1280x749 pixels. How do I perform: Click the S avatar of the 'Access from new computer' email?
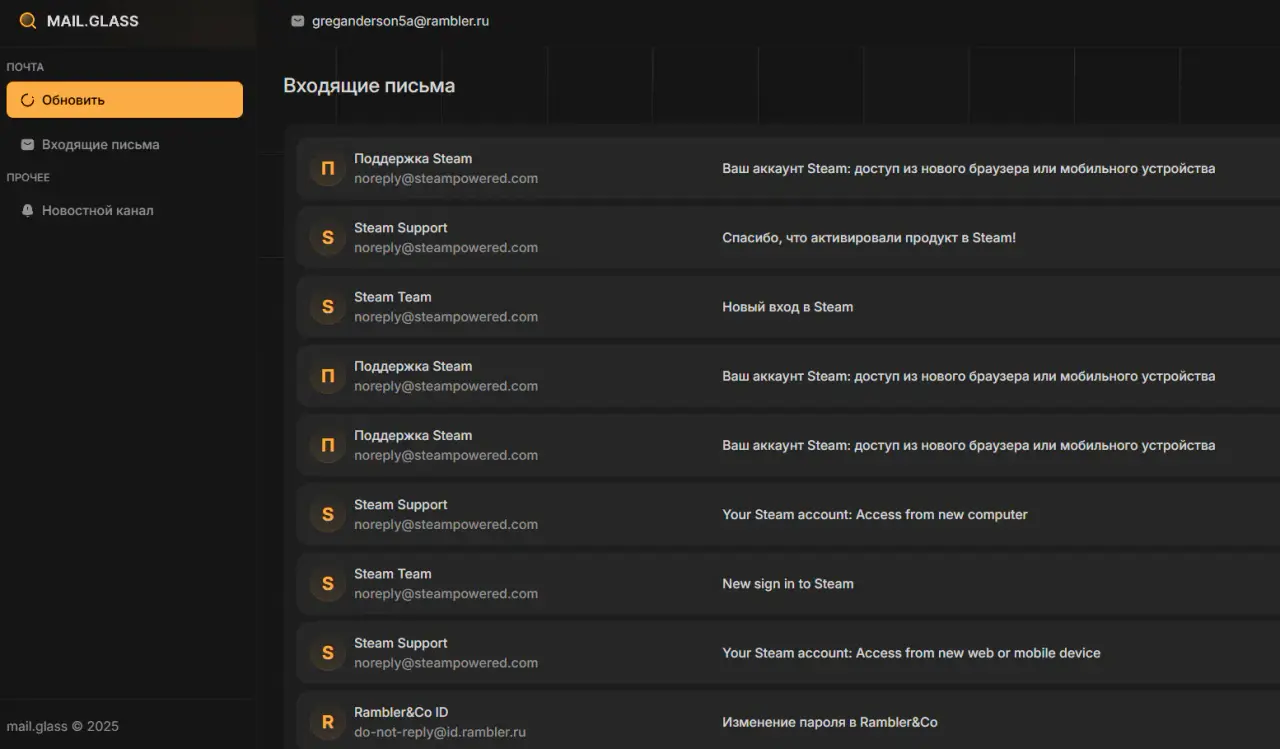327,515
